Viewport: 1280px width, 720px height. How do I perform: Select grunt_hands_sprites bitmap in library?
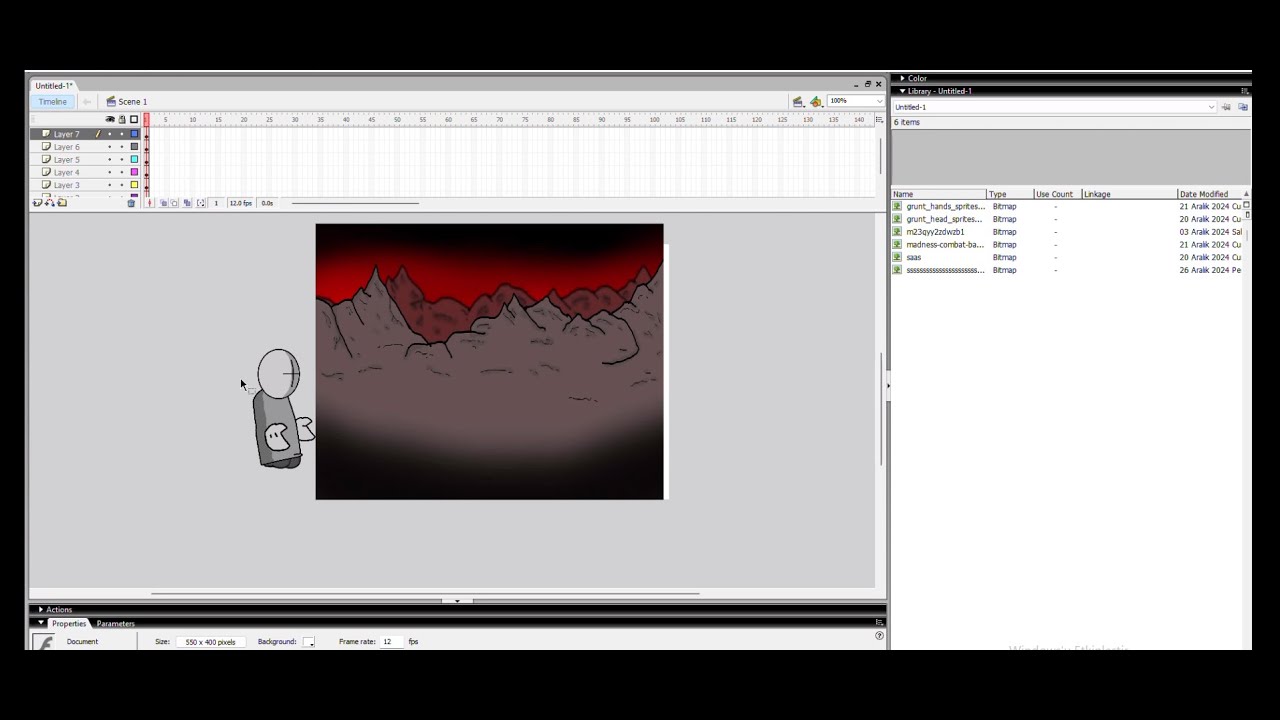pyautogui.click(x=944, y=206)
